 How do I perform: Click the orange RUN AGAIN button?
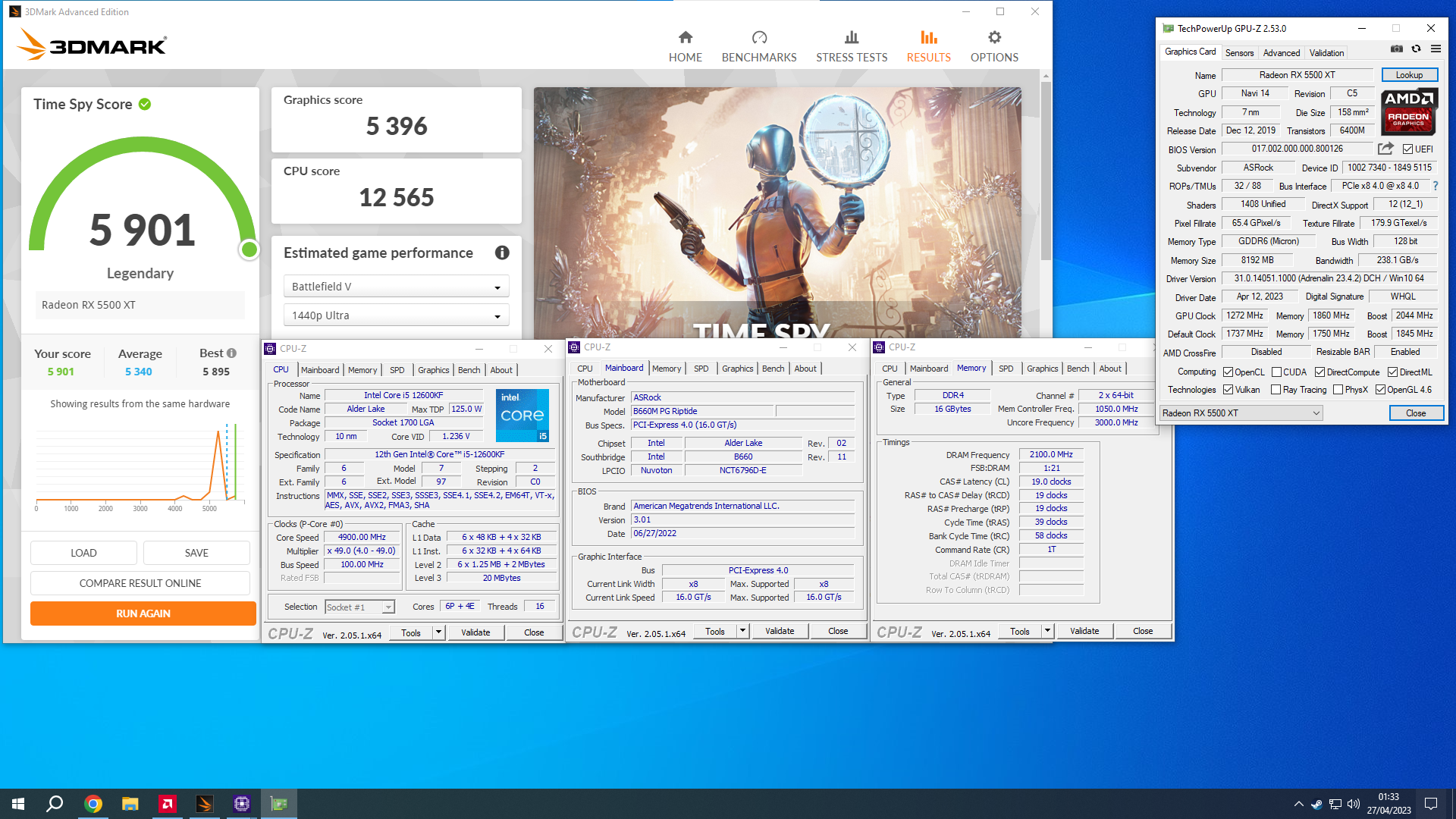(143, 613)
